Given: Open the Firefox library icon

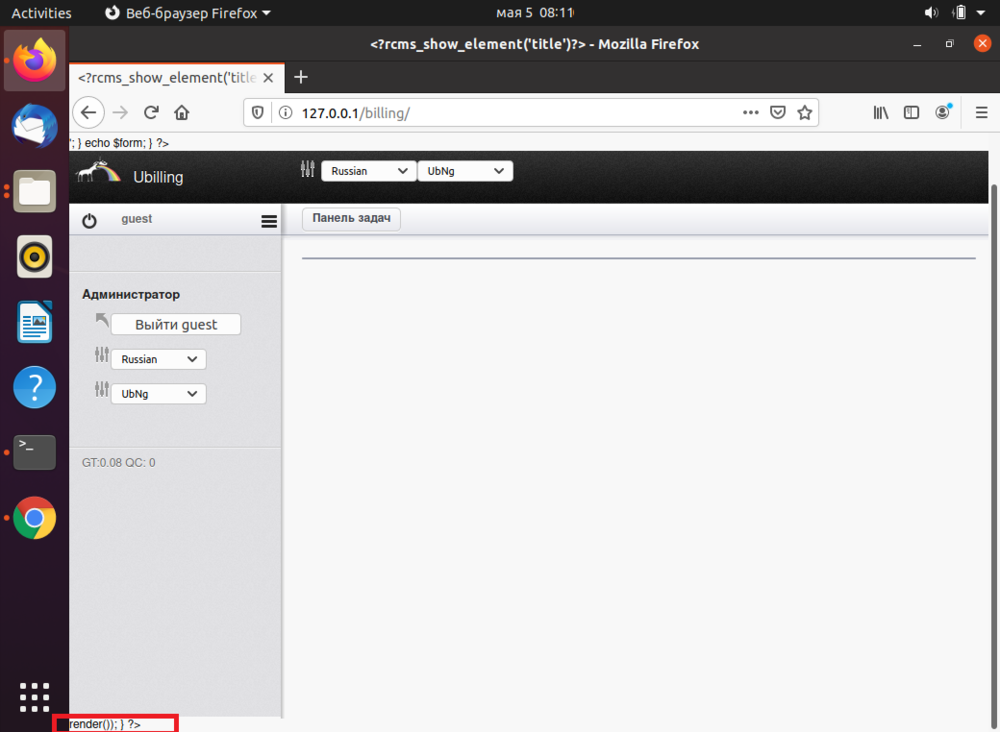Looking at the screenshot, I should coord(880,113).
